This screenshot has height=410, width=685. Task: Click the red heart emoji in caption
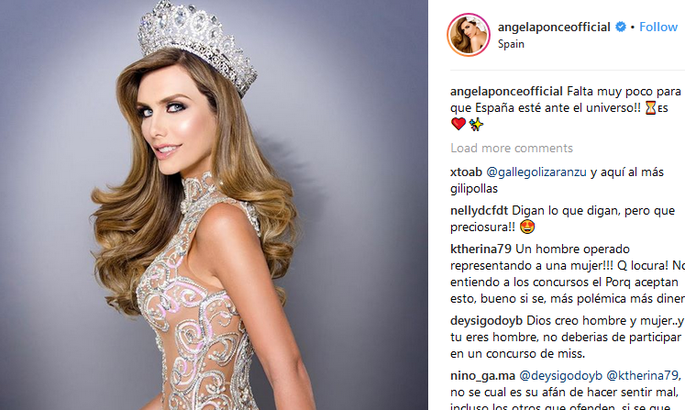(458, 124)
